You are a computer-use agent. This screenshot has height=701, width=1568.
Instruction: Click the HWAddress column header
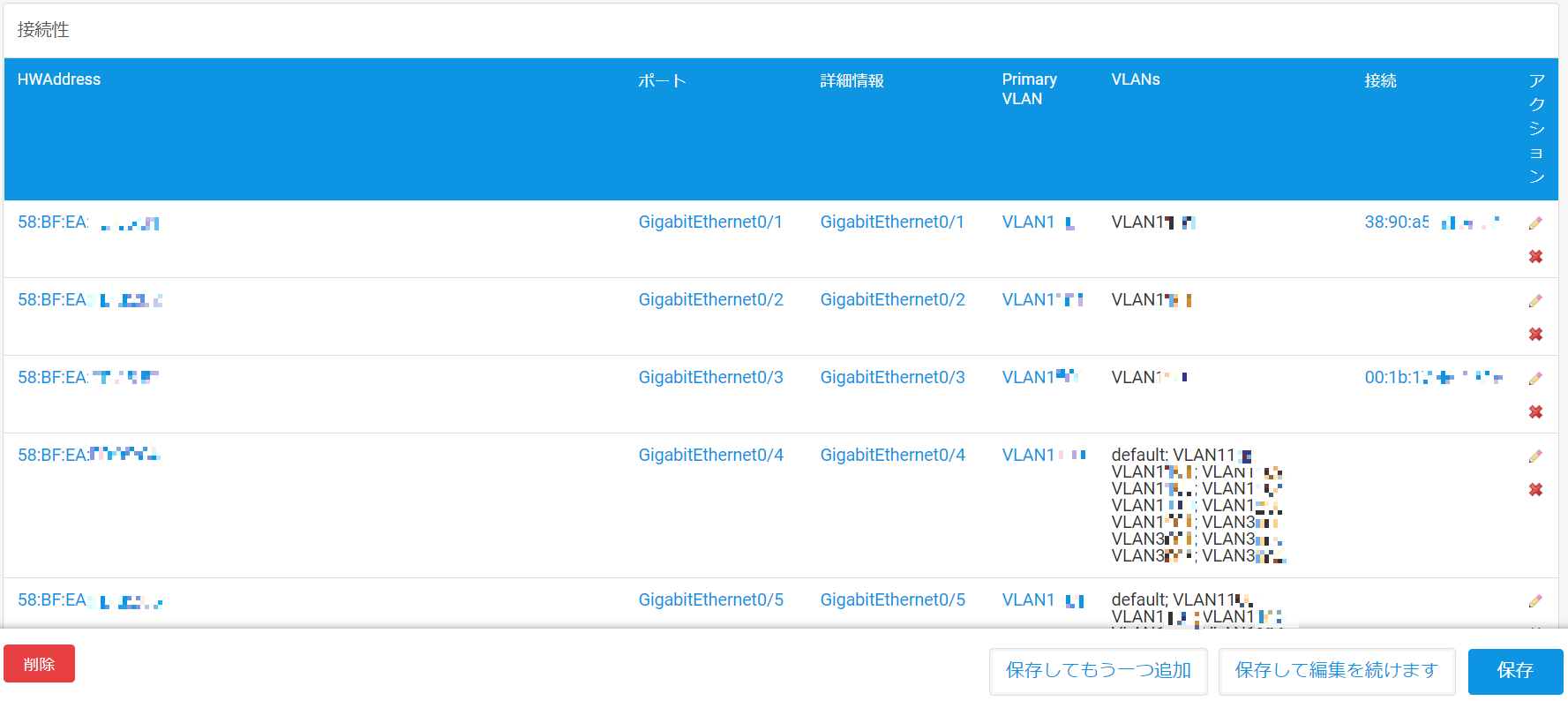59,79
